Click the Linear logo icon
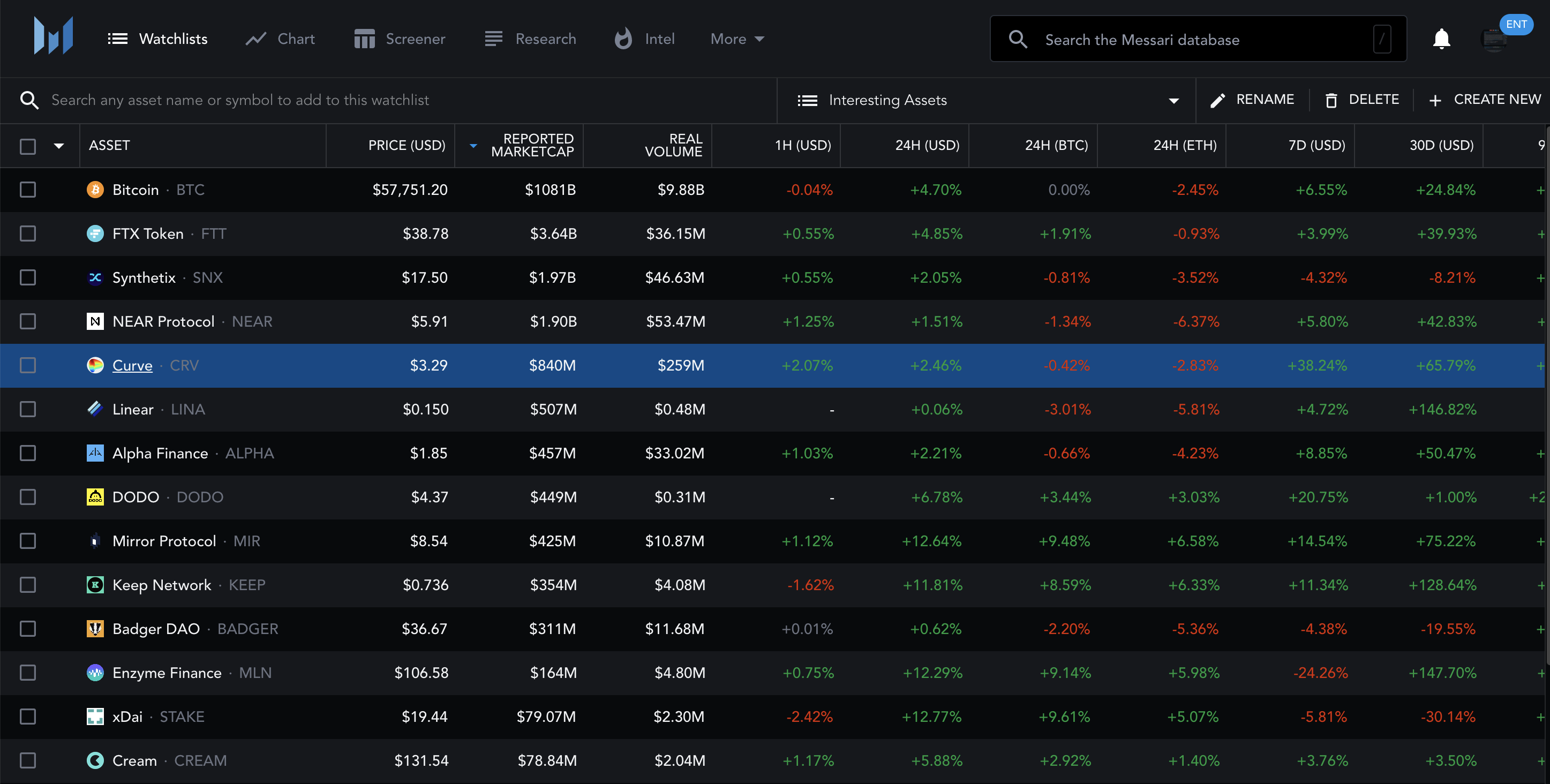 point(95,409)
